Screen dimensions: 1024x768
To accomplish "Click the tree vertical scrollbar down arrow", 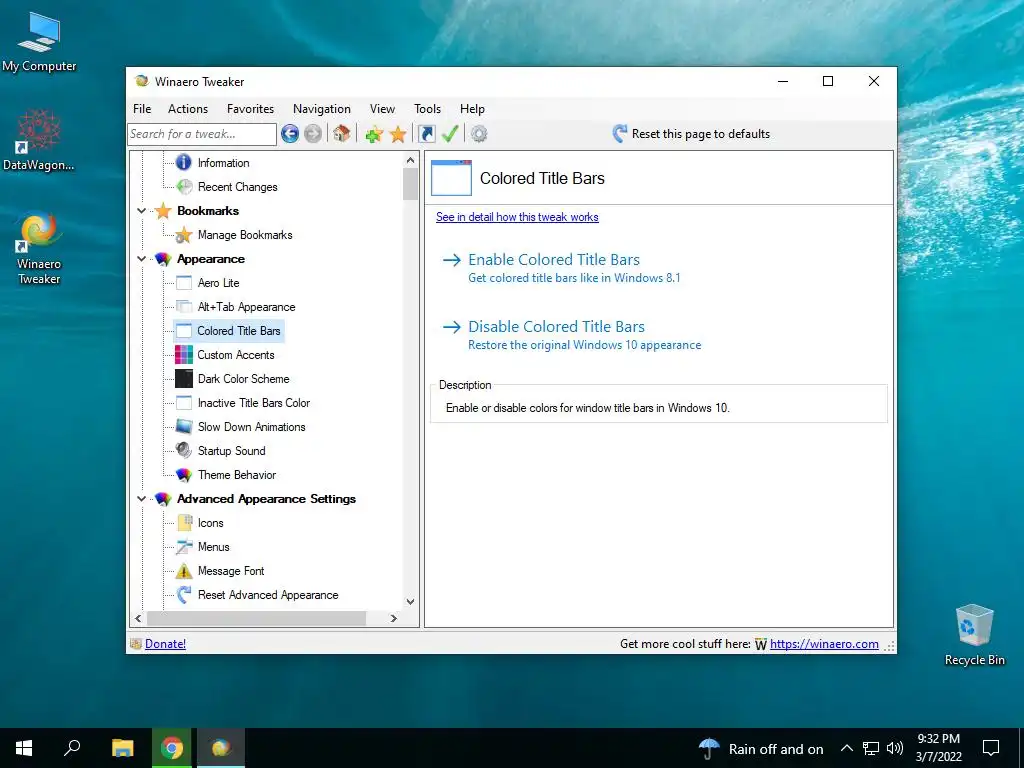I will (410, 601).
